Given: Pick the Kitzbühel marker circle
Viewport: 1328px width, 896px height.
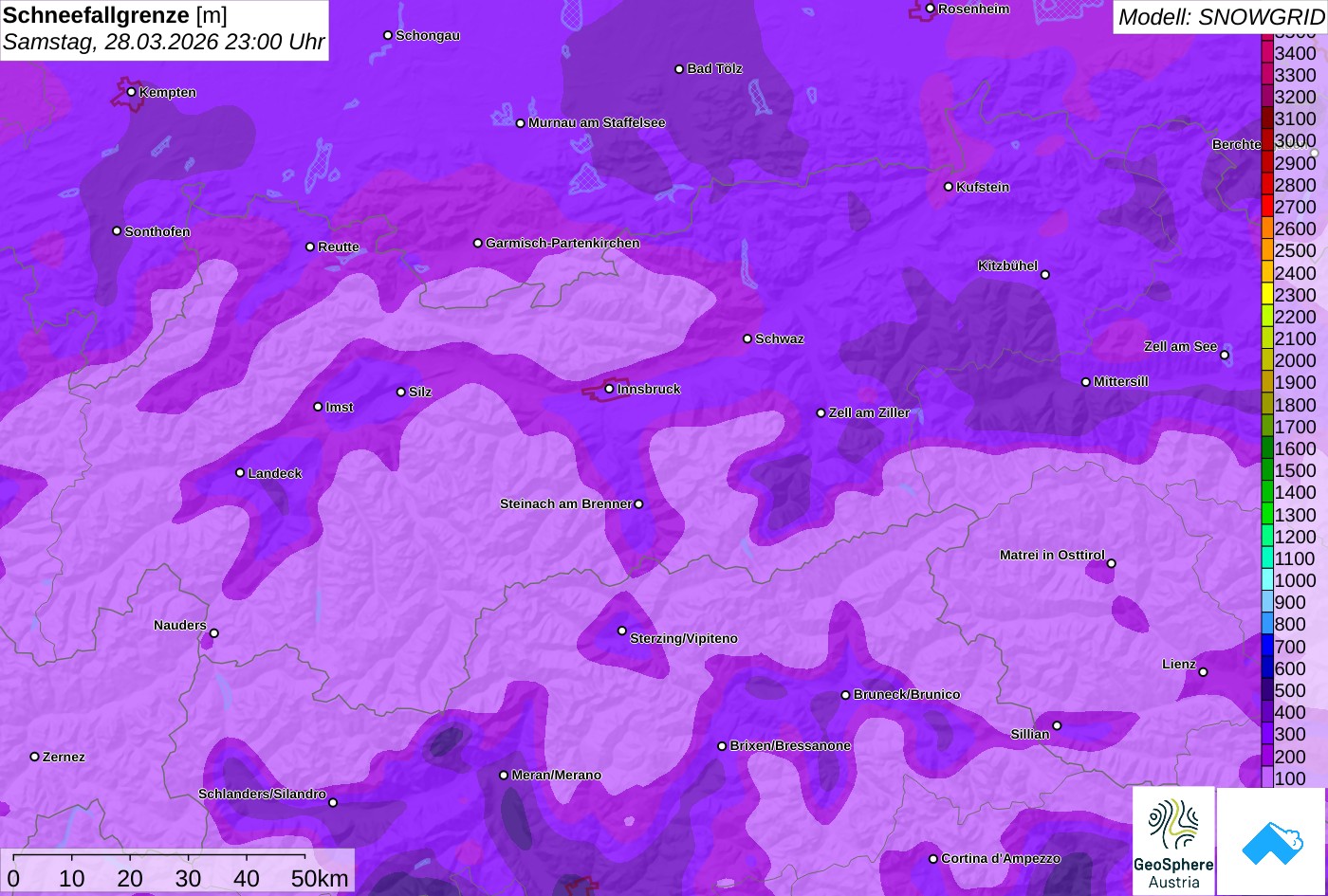Looking at the screenshot, I should point(1045,275).
